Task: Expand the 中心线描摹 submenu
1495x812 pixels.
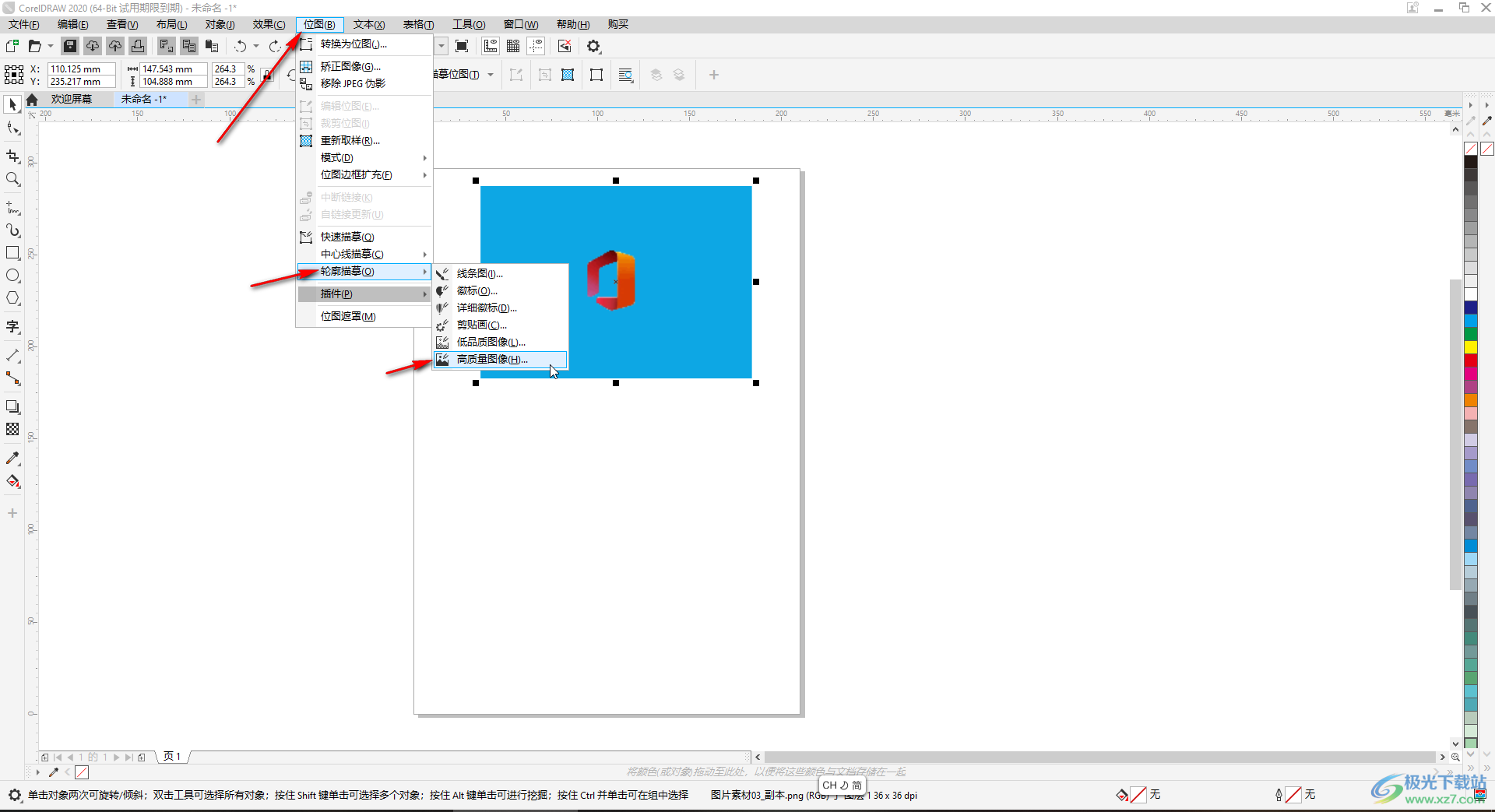Action: (x=364, y=254)
